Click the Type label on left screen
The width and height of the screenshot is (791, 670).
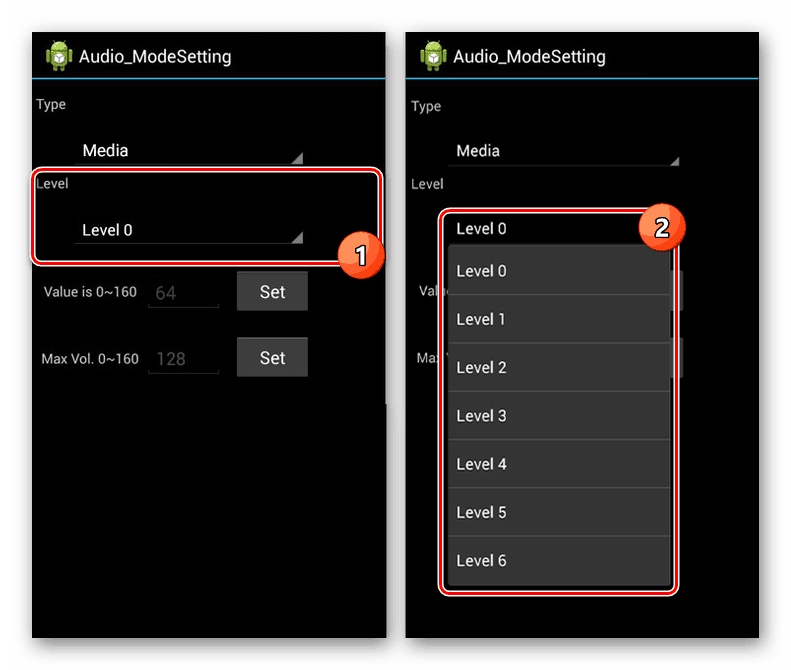51,105
